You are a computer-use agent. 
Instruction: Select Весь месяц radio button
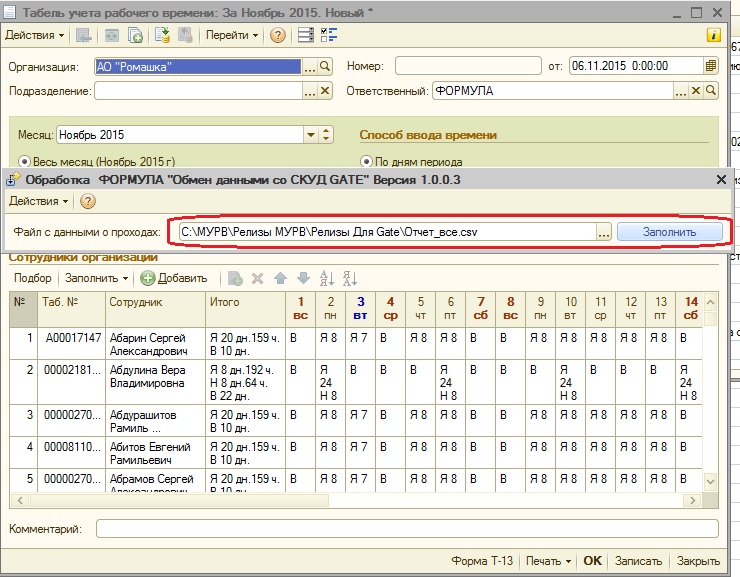pyautogui.click(x=24, y=162)
